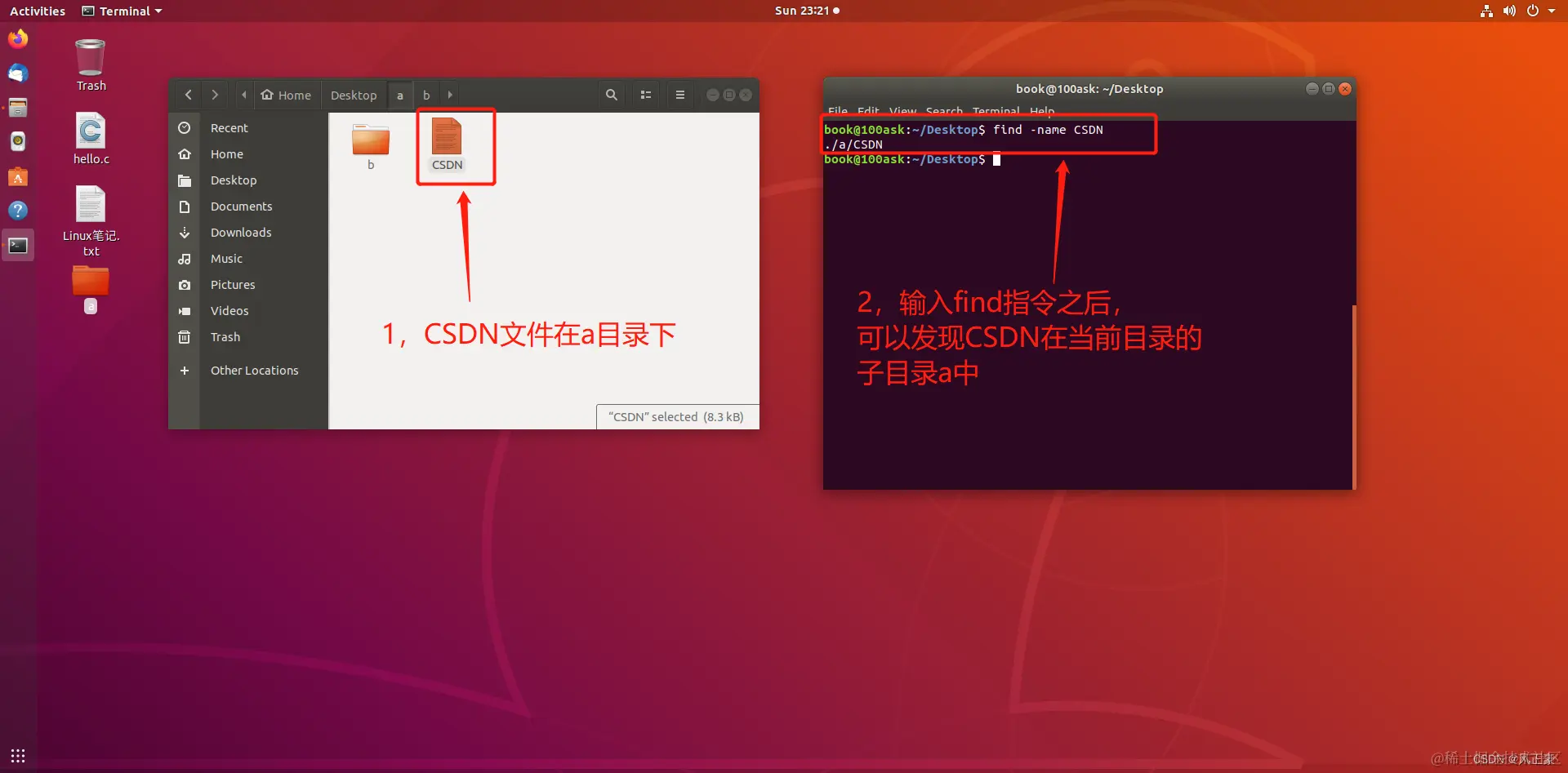Open Trash in Files sidebar

tap(247, 337)
